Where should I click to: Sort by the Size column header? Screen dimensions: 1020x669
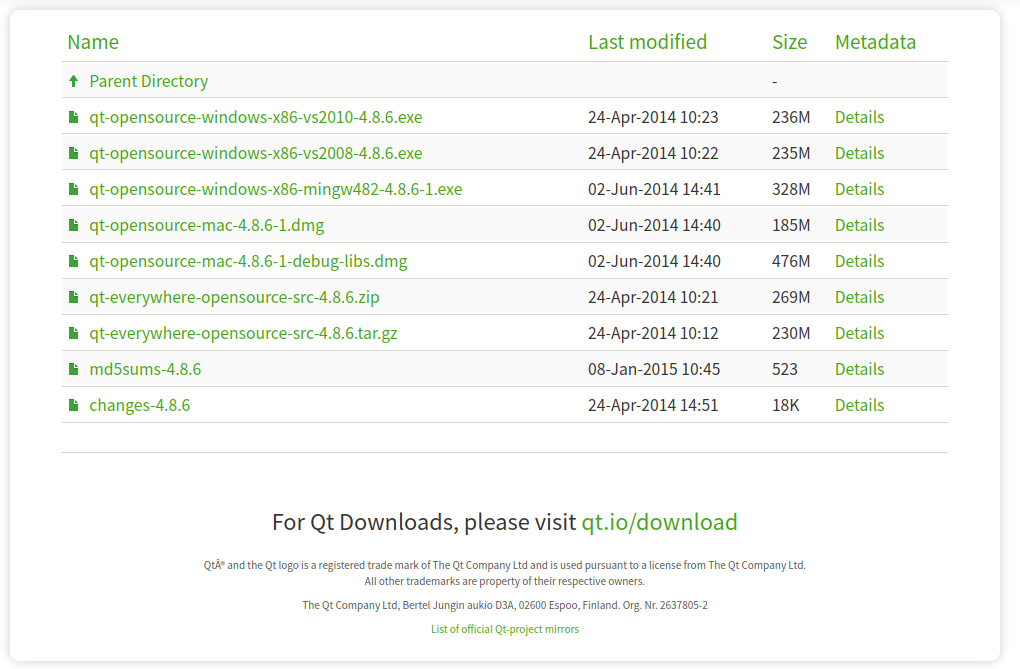tap(789, 42)
